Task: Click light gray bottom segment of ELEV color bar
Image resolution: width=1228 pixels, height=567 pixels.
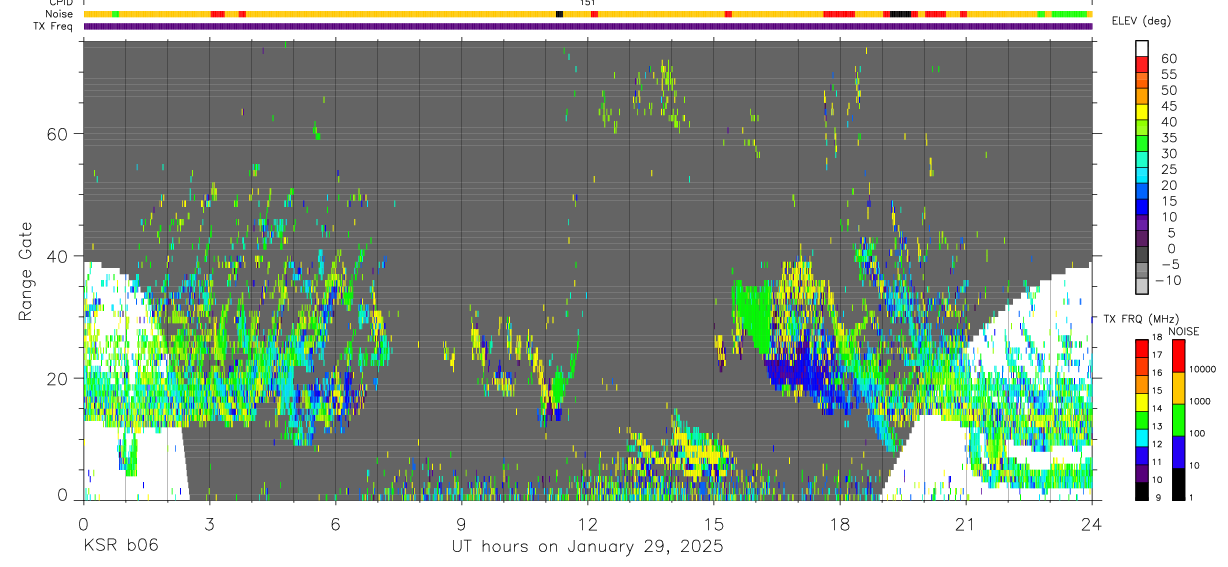Action: [1142, 286]
